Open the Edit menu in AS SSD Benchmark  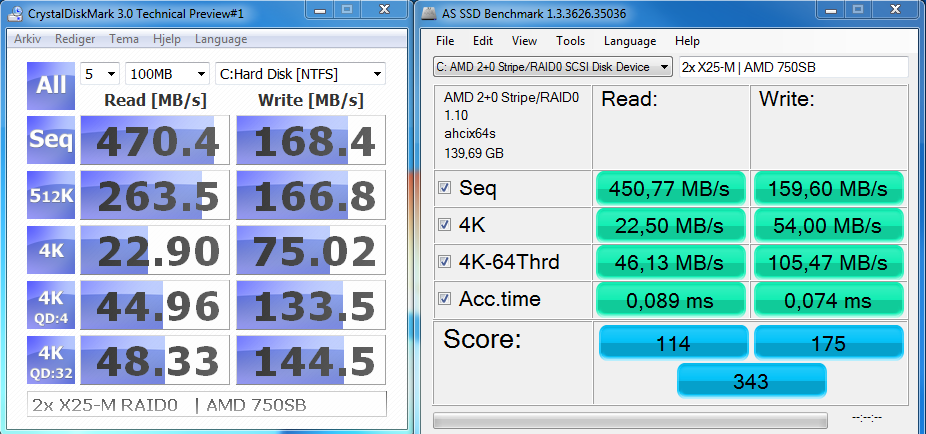pyautogui.click(x=482, y=41)
